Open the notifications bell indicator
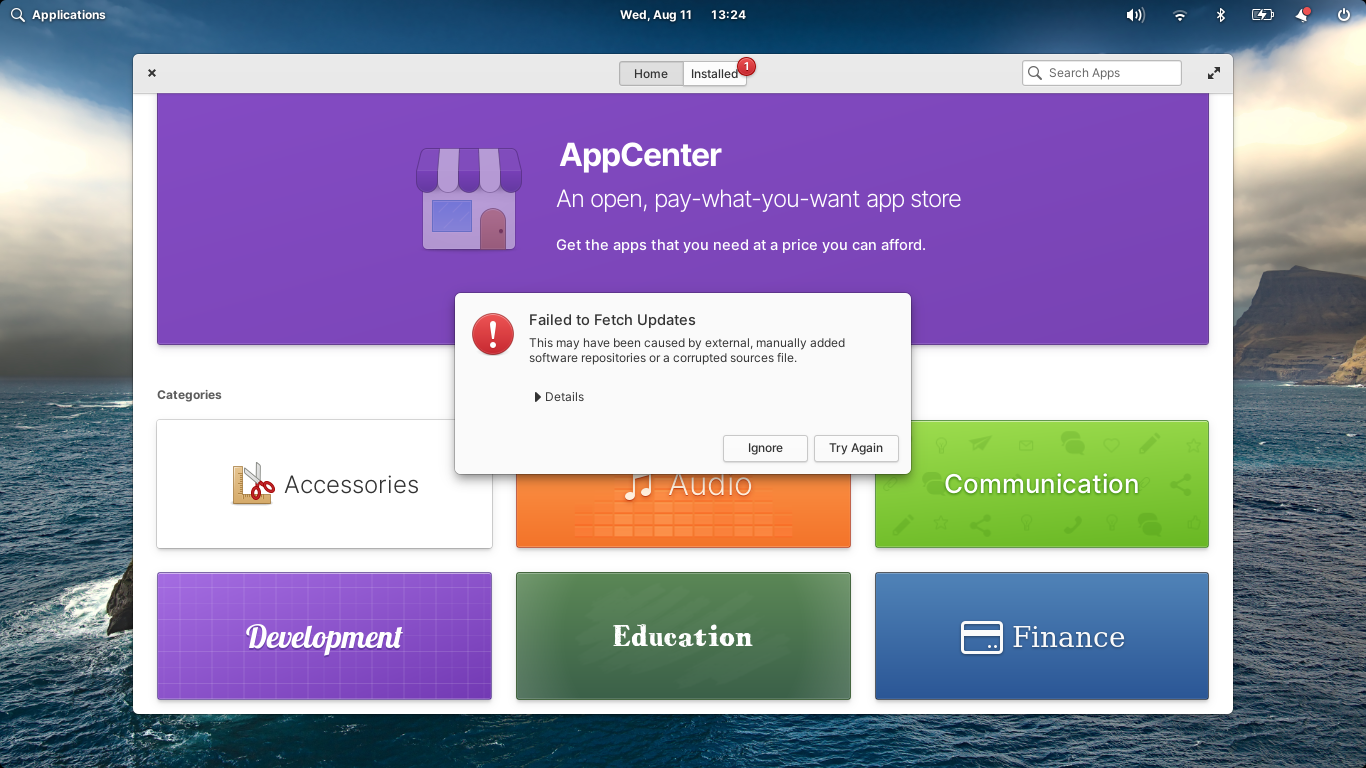This screenshot has height=768, width=1366. 1303,15
